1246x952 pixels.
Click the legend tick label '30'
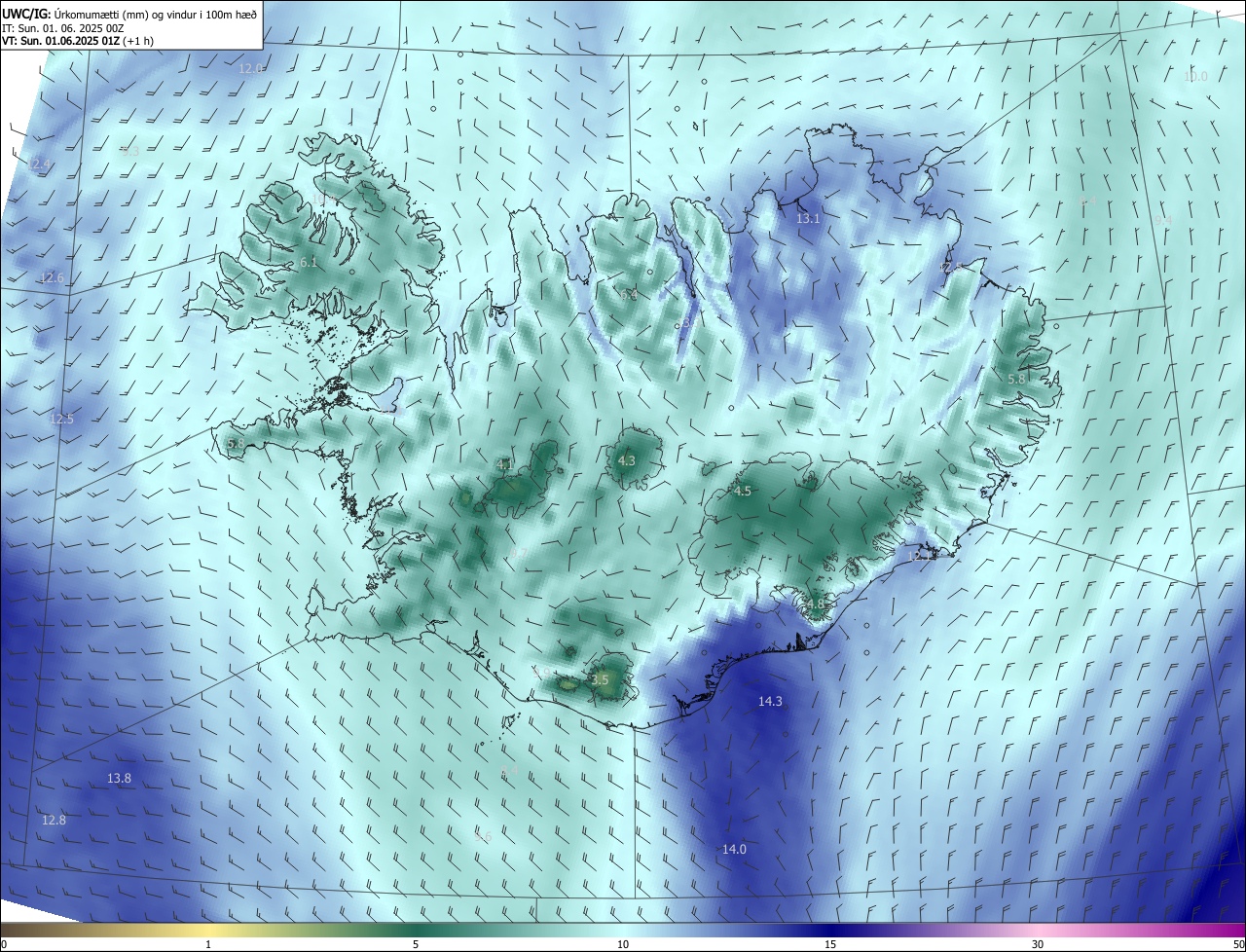click(x=1038, y=944)
